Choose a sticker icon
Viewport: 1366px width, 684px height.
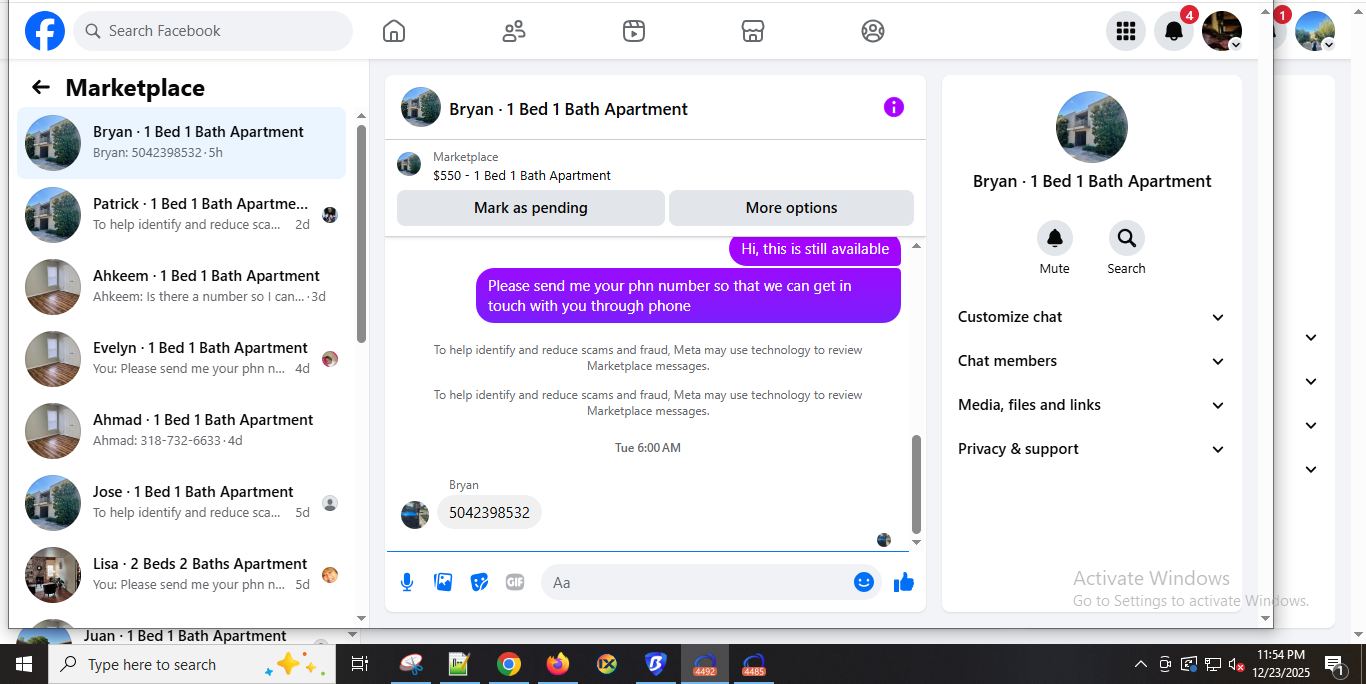(x=479, y=582)
